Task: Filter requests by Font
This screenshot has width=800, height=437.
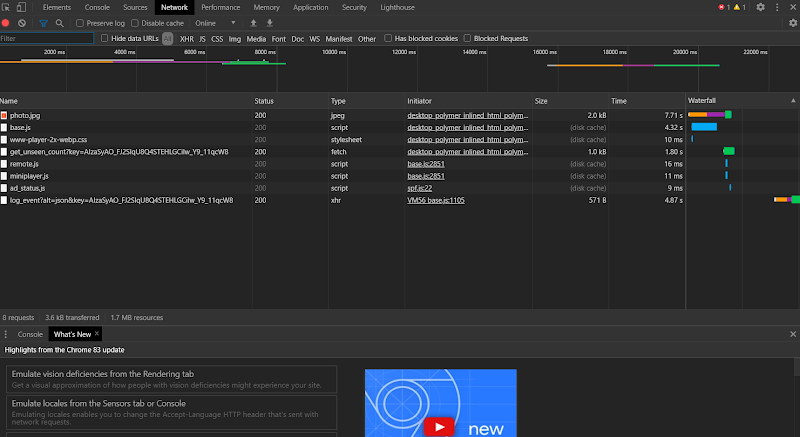Action: coord(279,39)
